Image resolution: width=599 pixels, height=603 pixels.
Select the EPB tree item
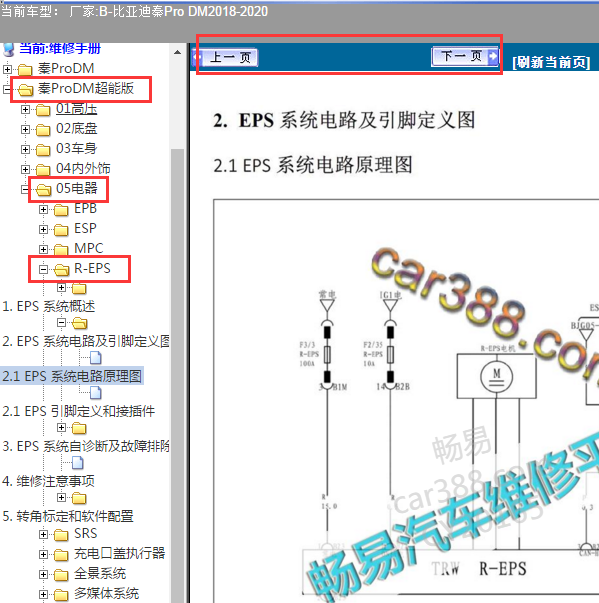click(x=85, y=208)
